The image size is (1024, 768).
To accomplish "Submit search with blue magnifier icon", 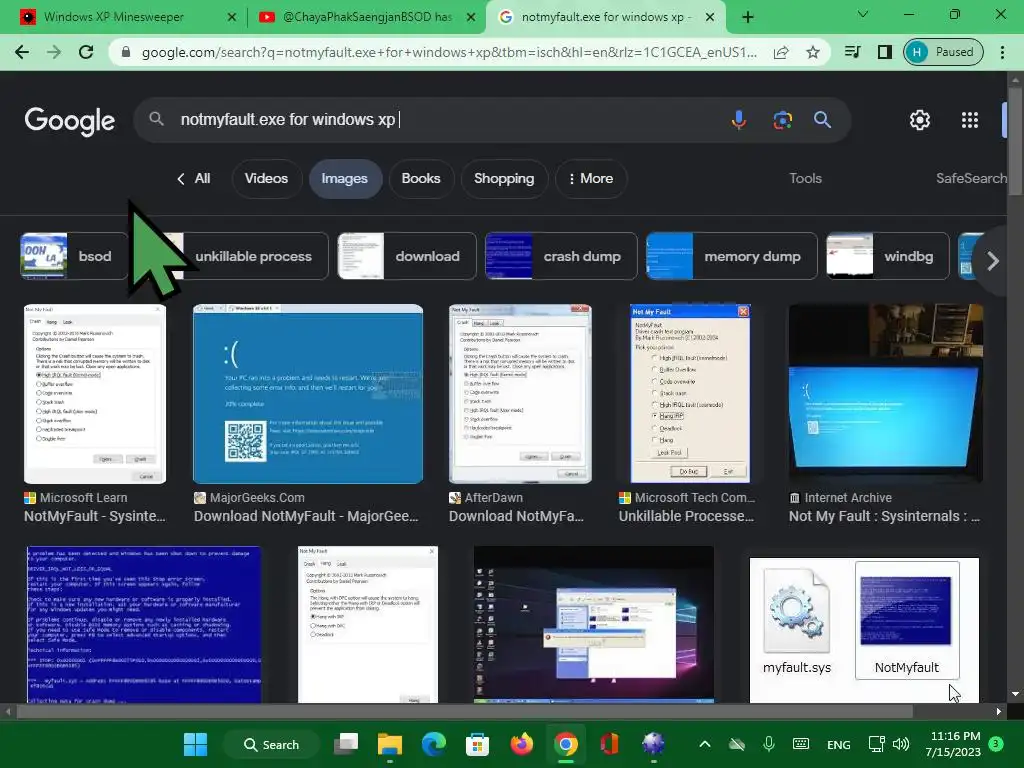I will click(822, 120).
